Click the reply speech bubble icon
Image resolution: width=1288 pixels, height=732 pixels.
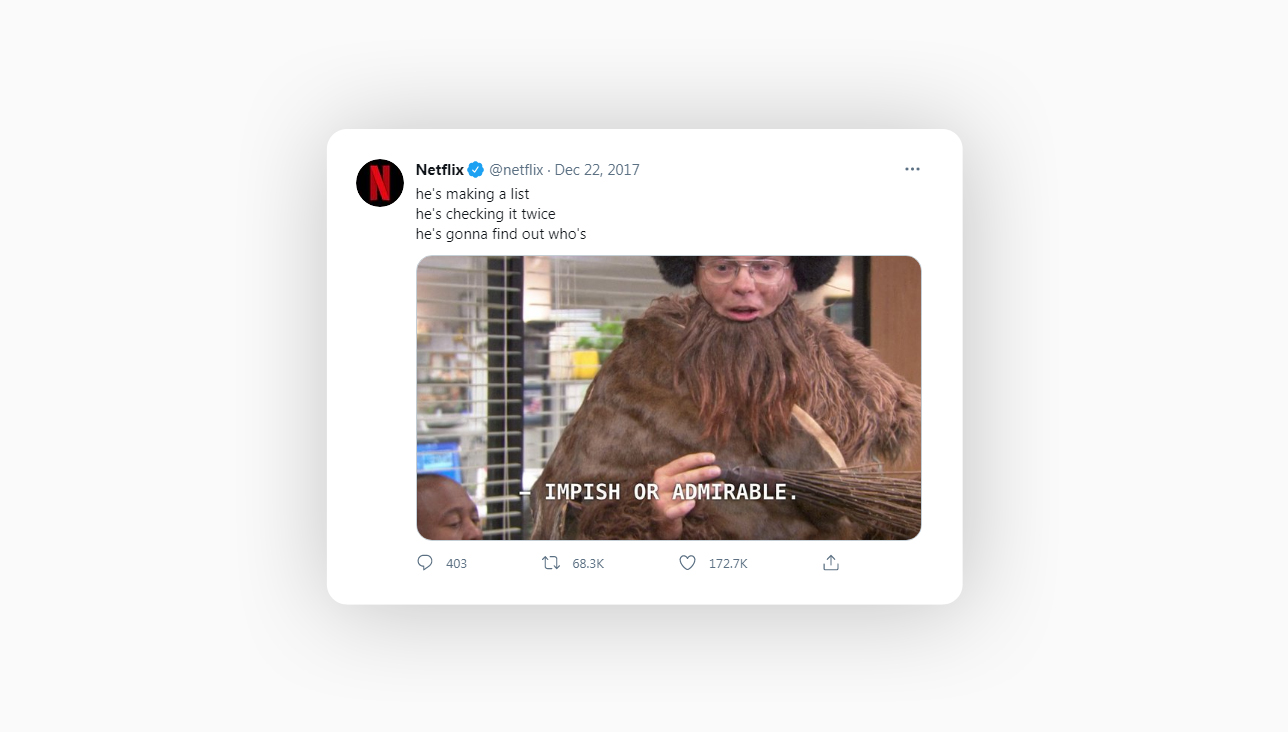(425, 563)
